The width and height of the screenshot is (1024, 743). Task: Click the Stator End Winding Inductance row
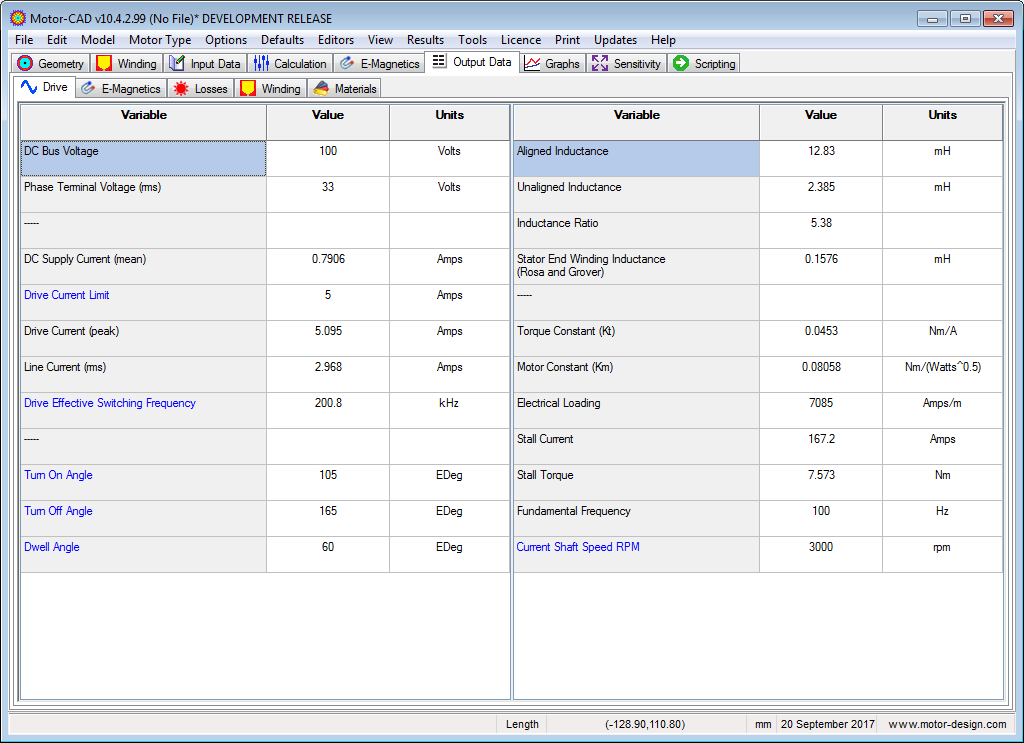(x=758, y=266)
